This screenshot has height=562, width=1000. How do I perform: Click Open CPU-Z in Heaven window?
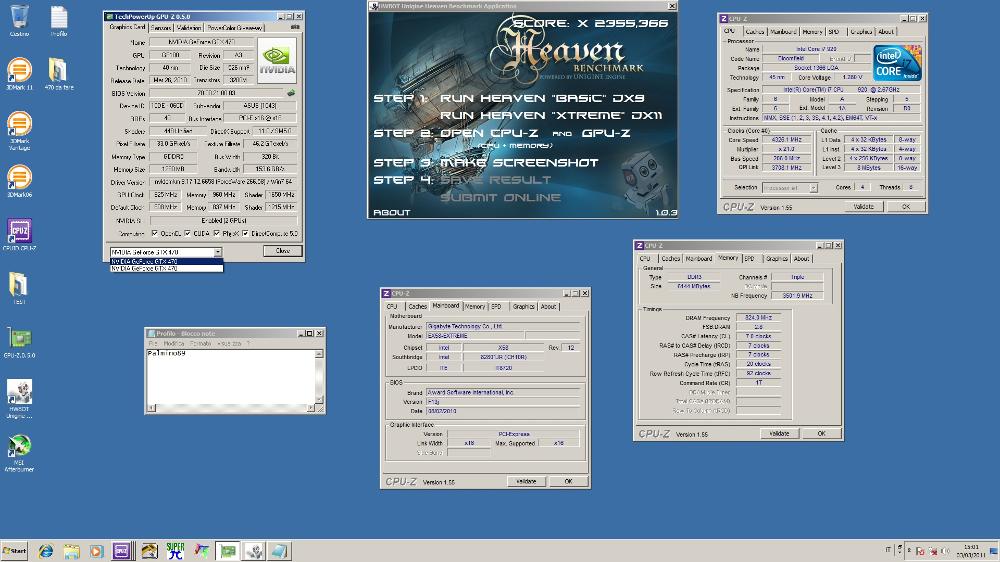point(489,133)
